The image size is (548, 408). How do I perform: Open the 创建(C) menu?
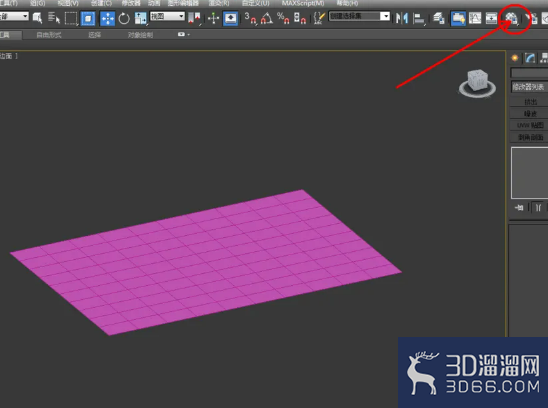tap(101, 3)
